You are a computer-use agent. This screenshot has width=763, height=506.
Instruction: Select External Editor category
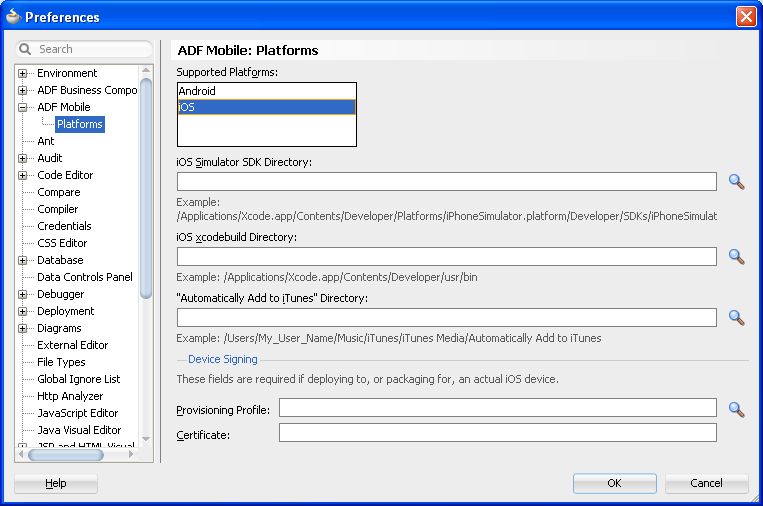(x=73, y=345)
